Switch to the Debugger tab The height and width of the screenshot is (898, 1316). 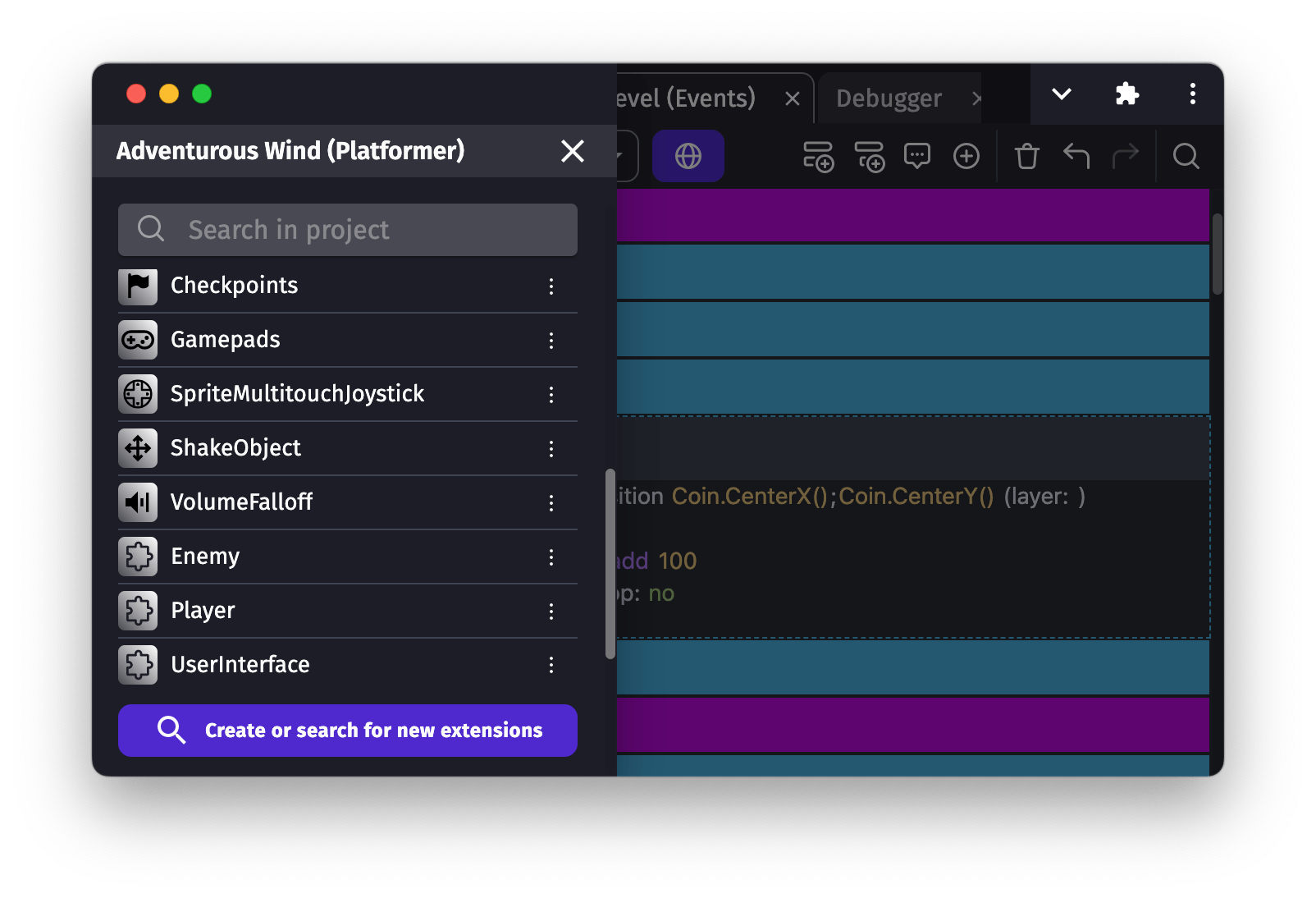coord(889,99)
